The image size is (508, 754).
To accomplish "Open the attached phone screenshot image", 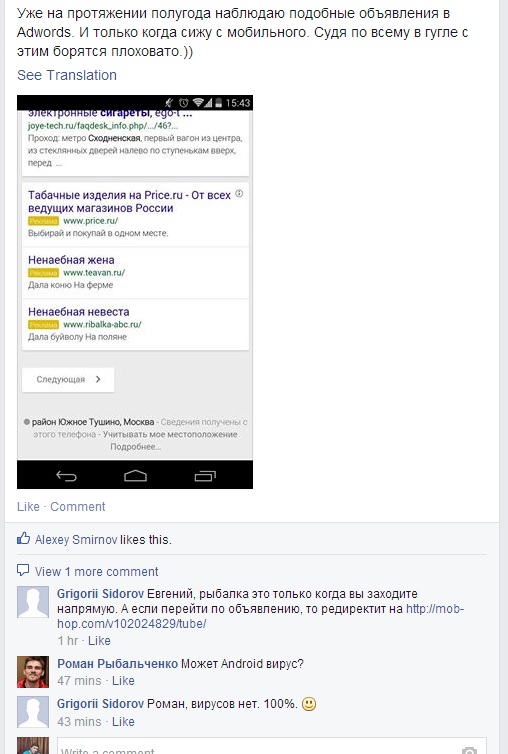I will 135,292.
